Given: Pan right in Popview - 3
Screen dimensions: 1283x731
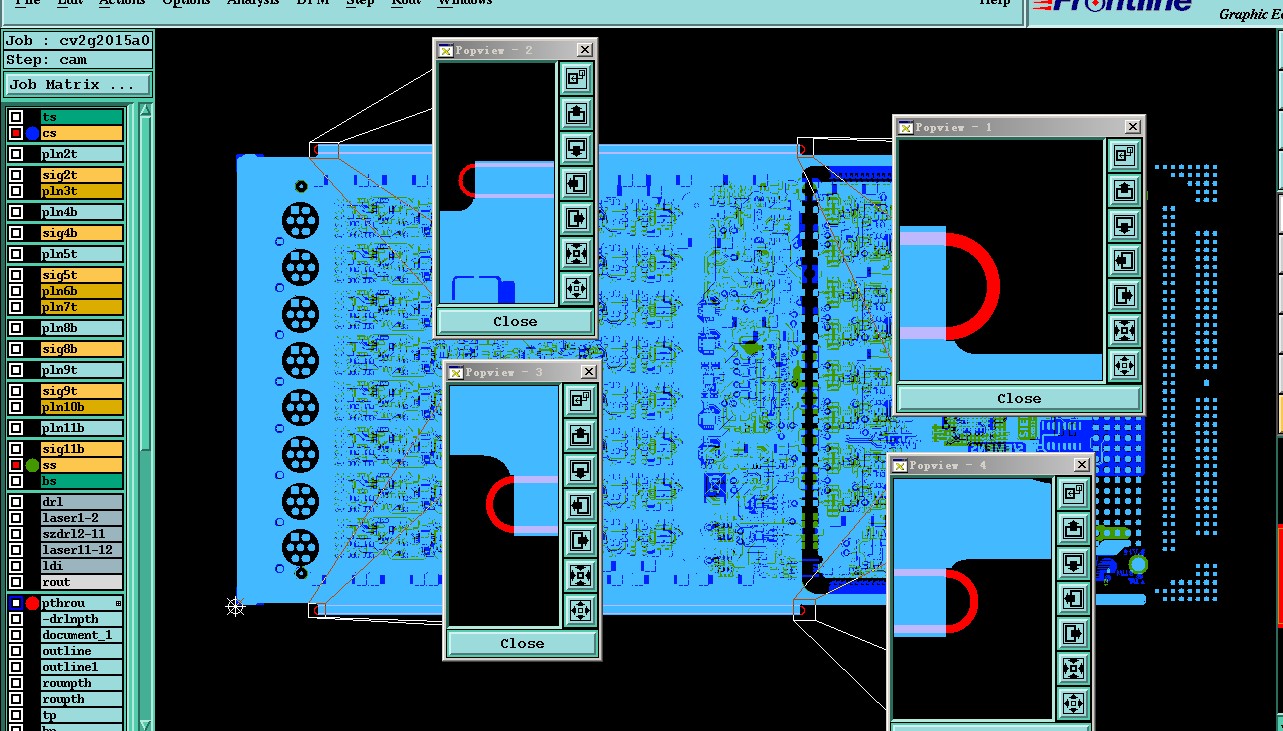Looking at the screenshot, I should (x=580, y=541).
